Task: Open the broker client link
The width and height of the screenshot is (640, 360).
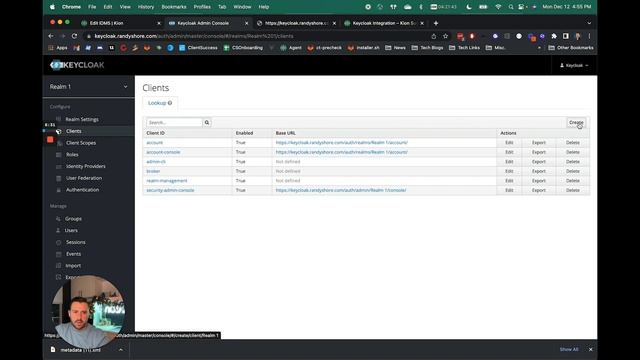Action: (153, 171)
